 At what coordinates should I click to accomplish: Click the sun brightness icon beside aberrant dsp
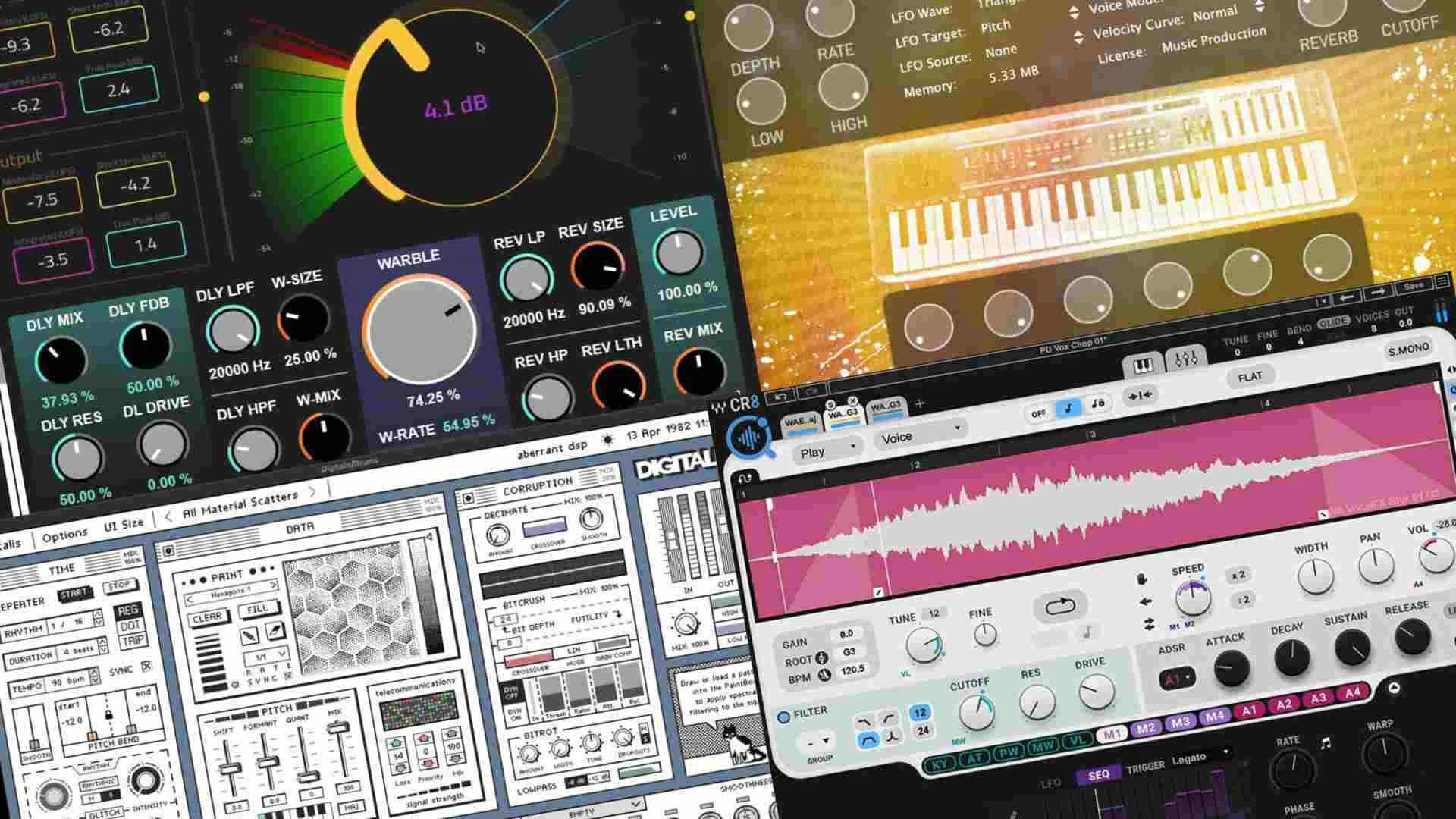607,440
